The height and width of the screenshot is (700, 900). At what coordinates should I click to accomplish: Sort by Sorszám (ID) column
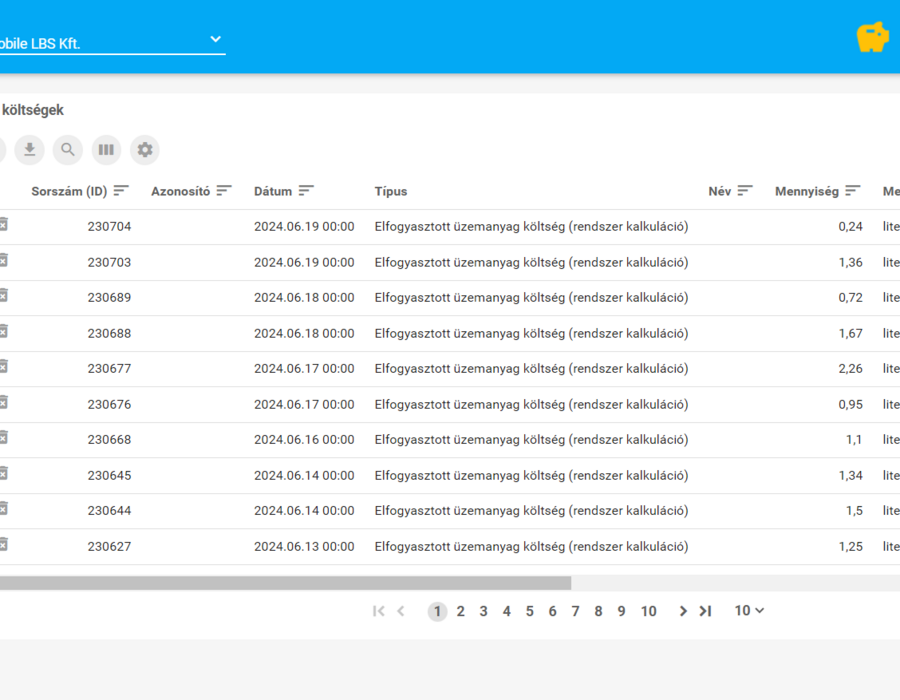[x=121, y=190]
